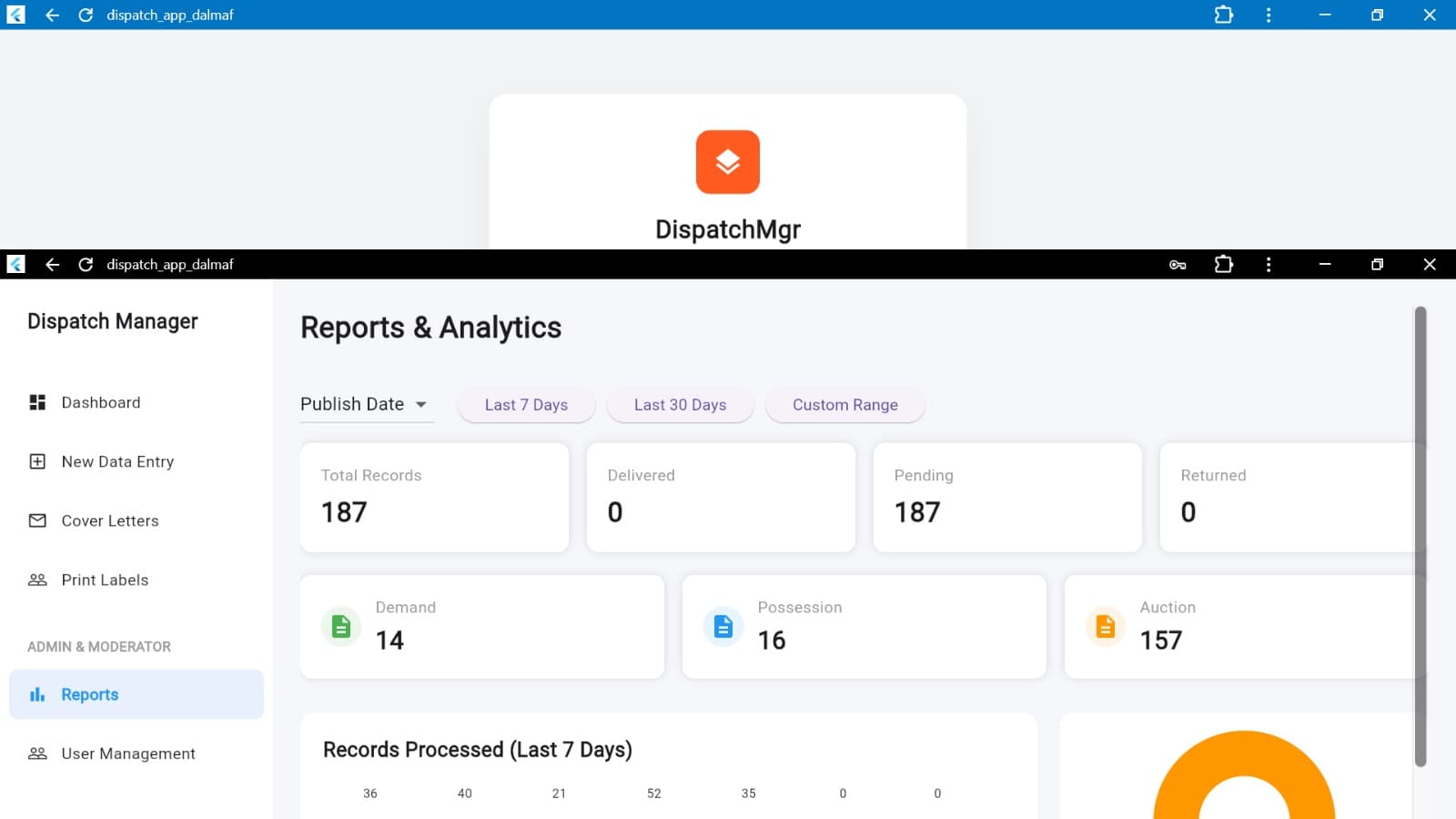The height and width of the screenshot is (819, 1456).
Task: Choose Custom Range filter
Action: [845, 405]
